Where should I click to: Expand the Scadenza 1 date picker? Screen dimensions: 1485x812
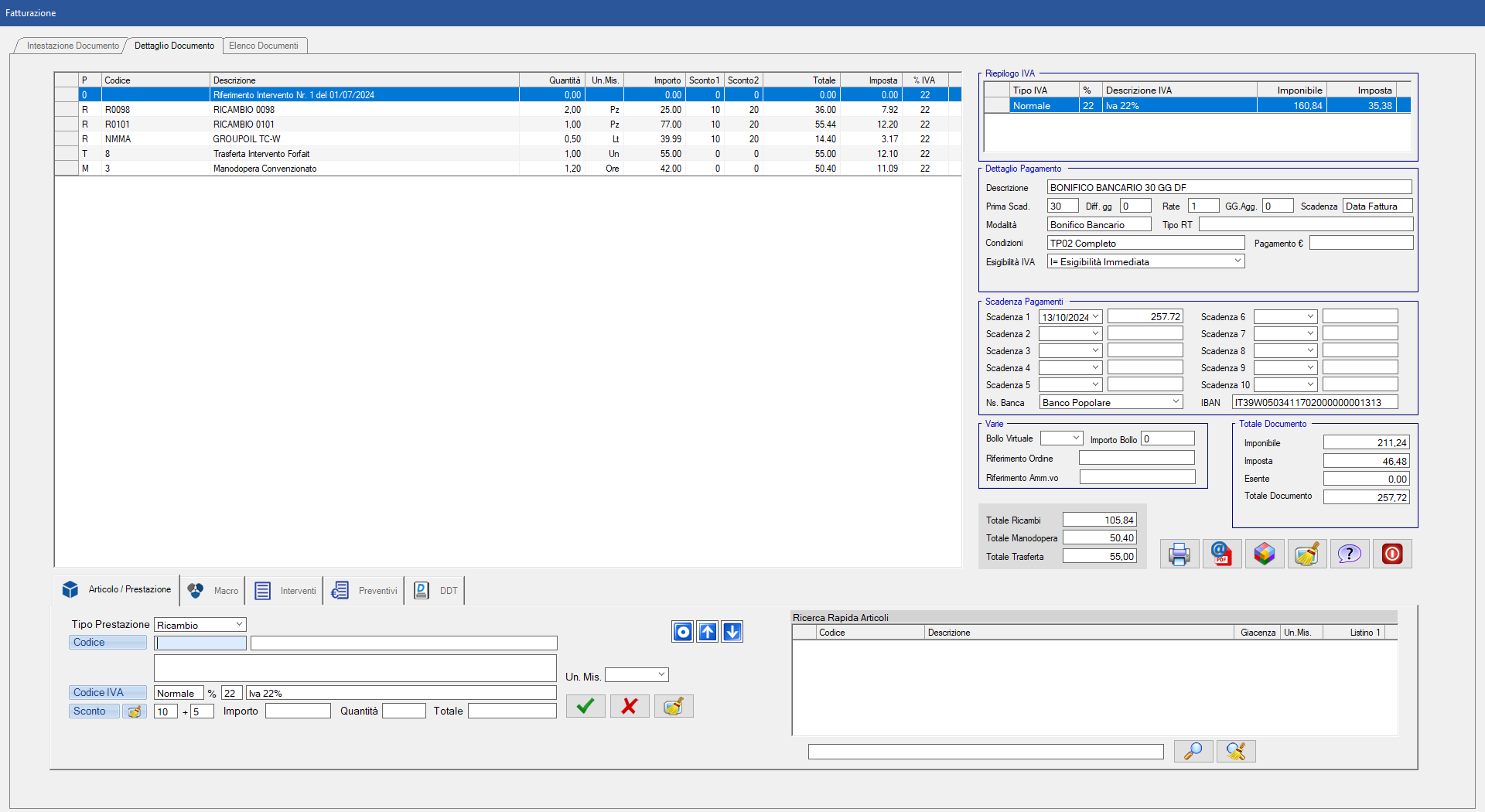click(x=1095, y=317)
